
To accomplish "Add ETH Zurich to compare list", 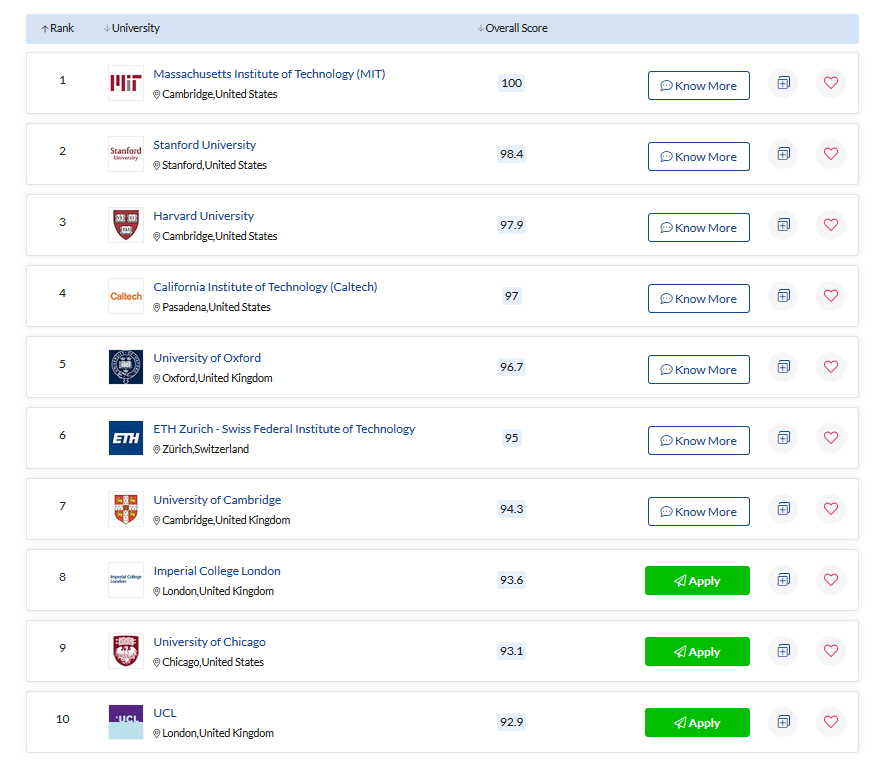I will click(x=783, y=438).
